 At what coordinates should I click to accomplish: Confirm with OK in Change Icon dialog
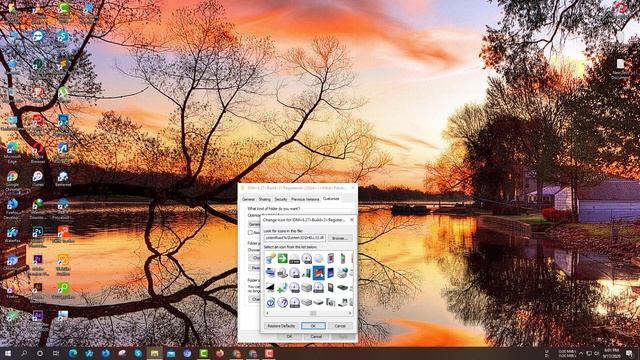coord(313,326)
